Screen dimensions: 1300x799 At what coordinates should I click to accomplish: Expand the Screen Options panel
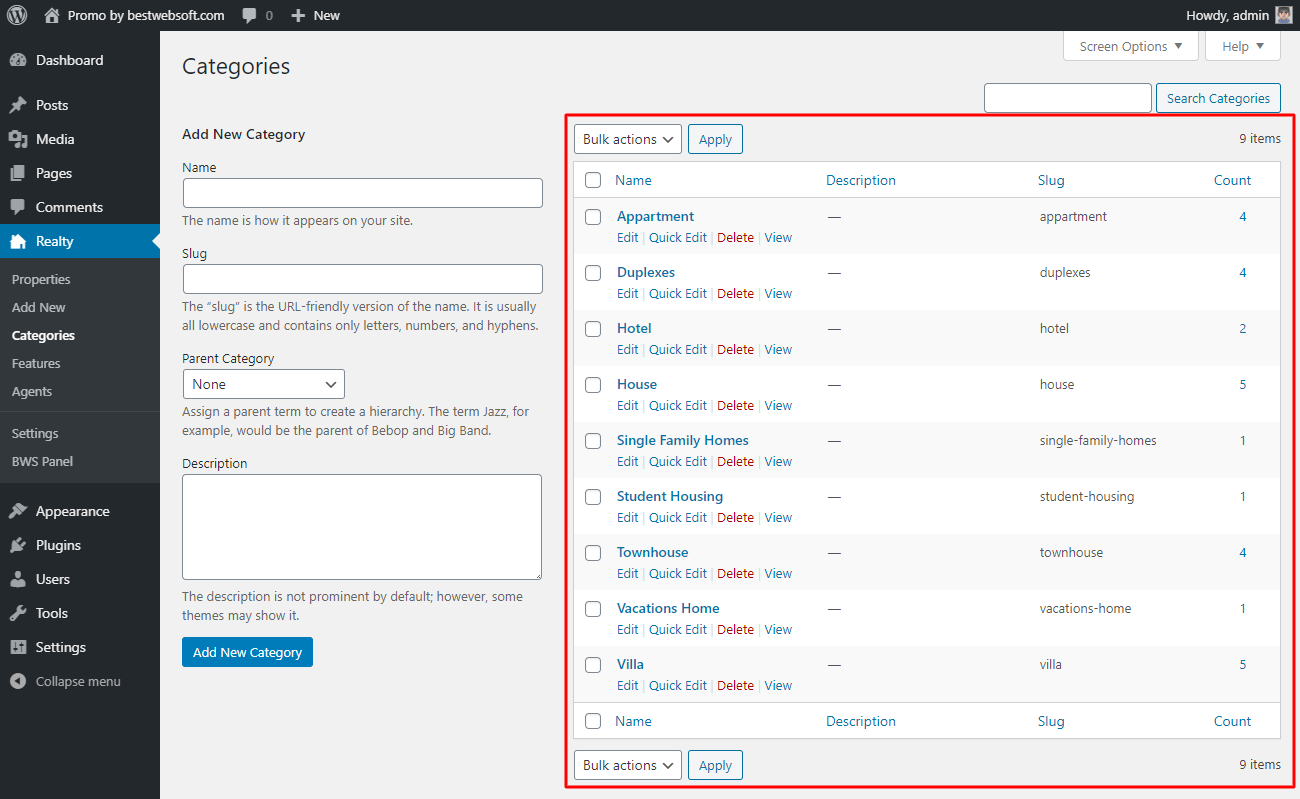(x=1131, y=46)
